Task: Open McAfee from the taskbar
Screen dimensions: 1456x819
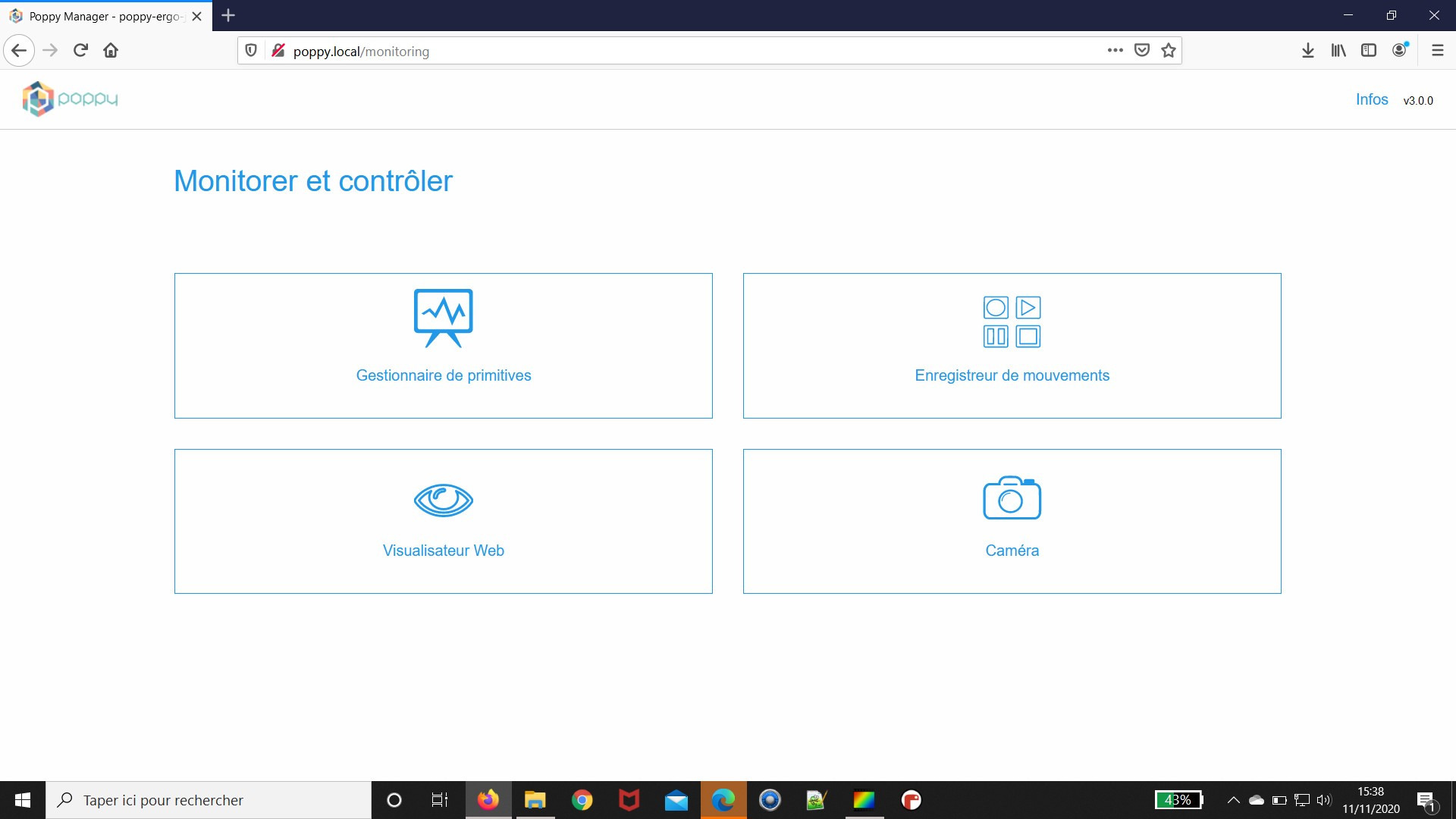Action: (629, 800)
